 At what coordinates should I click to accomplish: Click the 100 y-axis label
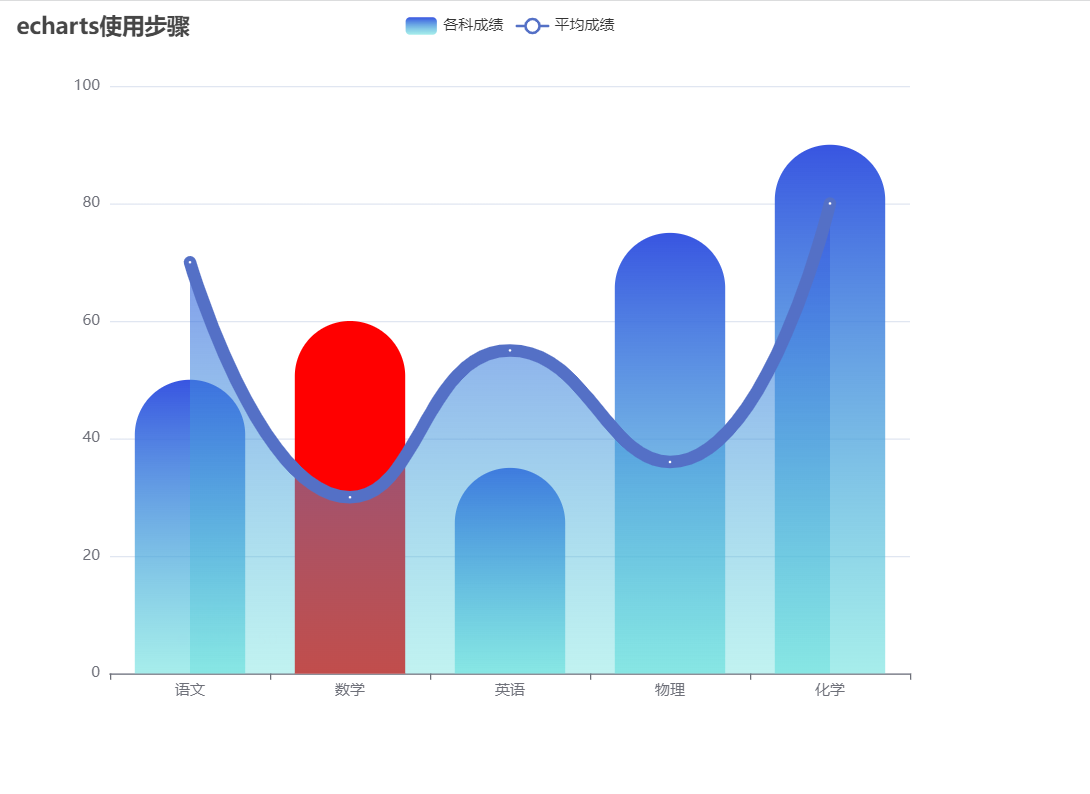click(x=87, y=85)
